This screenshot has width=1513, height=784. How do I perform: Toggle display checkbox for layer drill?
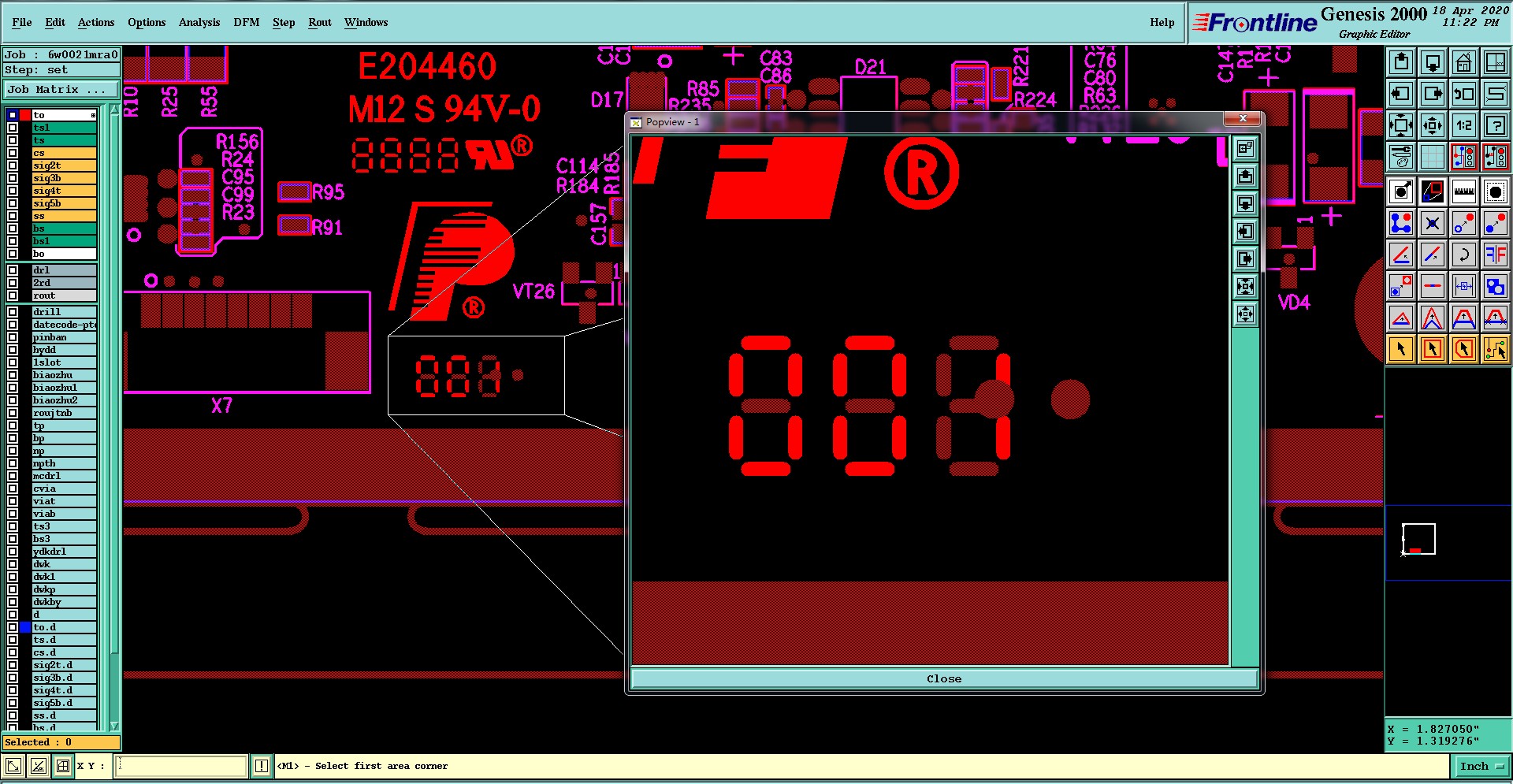pos(13,312)
